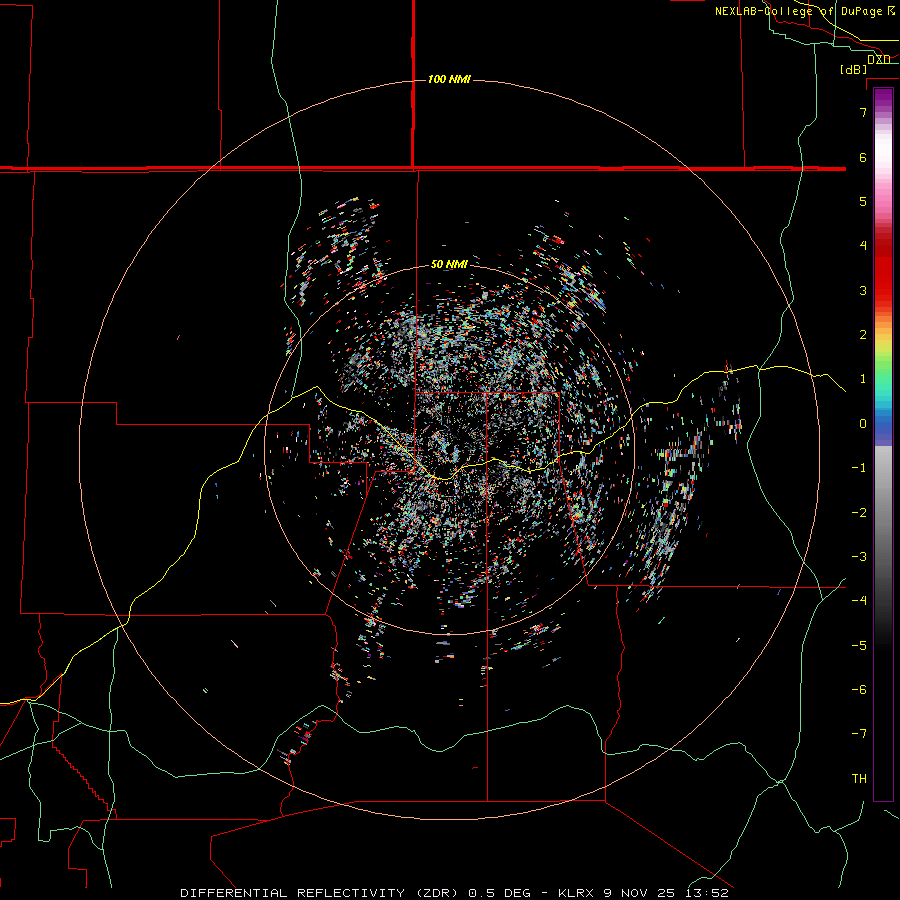Click the 50 NMI range ring label
This screenshot has height=900, width=900.
pyautogui.click(x=449, y=264)
